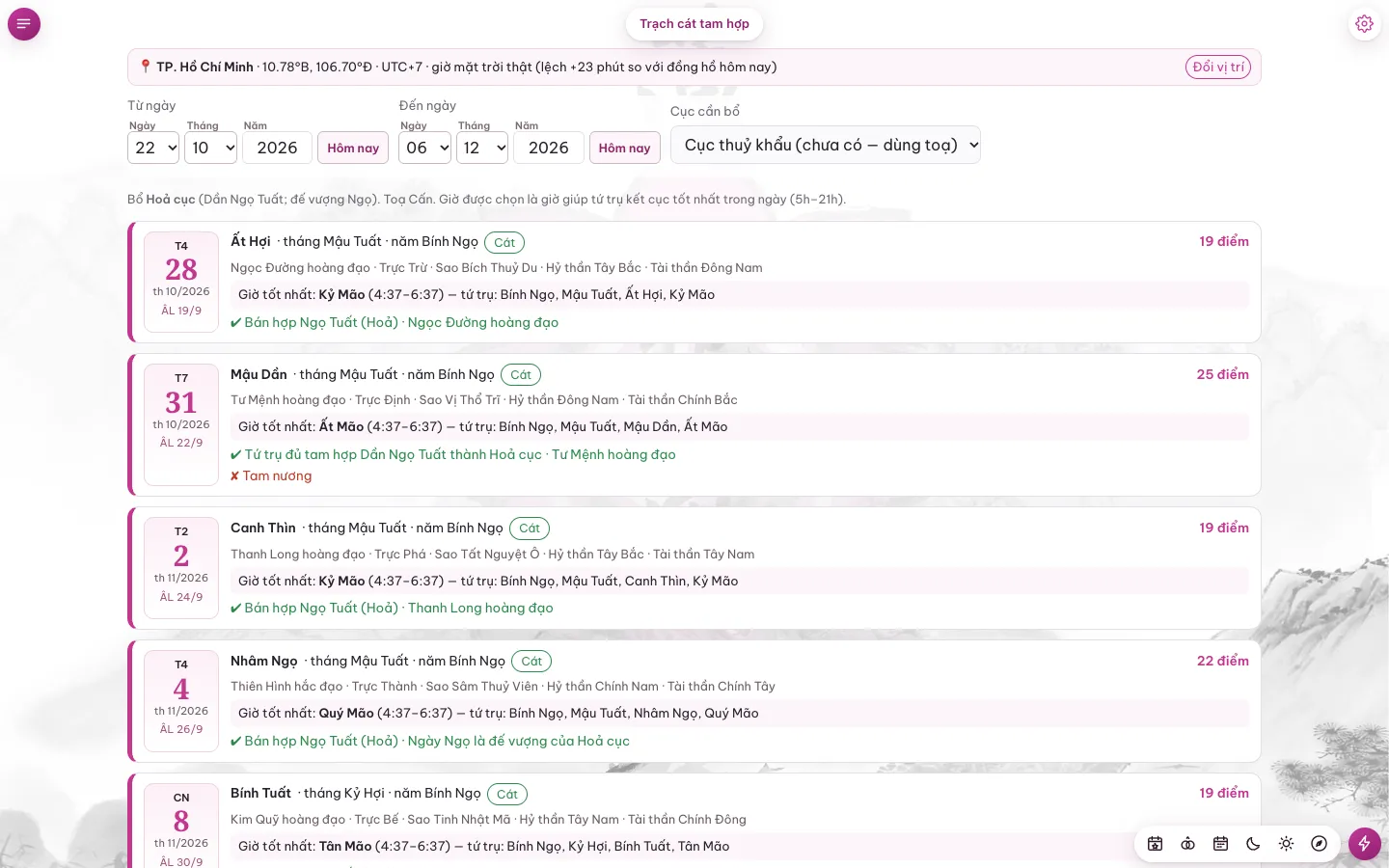1389x868 pixels.
Task: Click the Cát badge on Nhâm Ngọ
Action: [x=531, y=662]
